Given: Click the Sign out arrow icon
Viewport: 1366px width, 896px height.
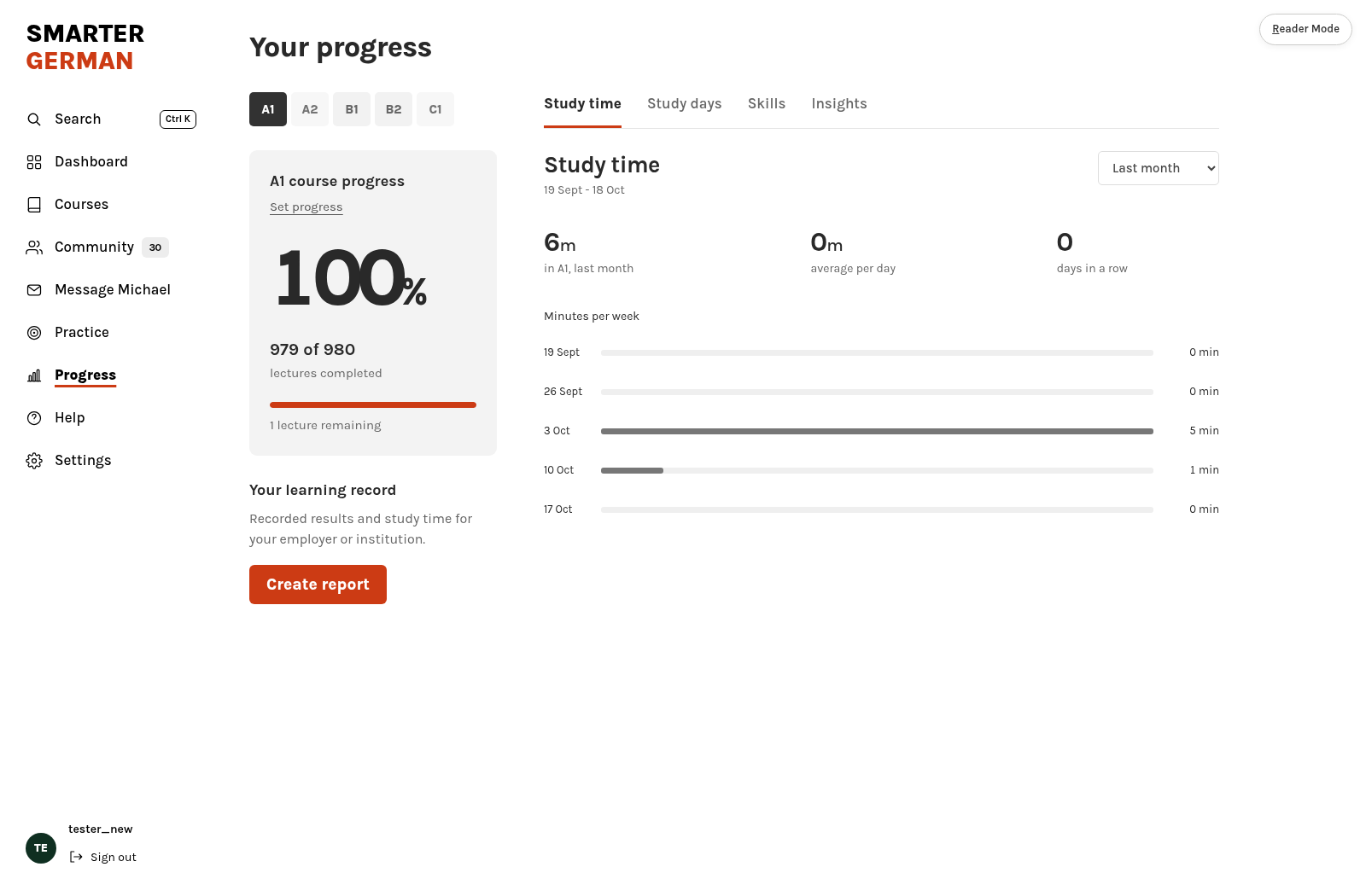Looking at the screenshot, I should coord(76,857).
